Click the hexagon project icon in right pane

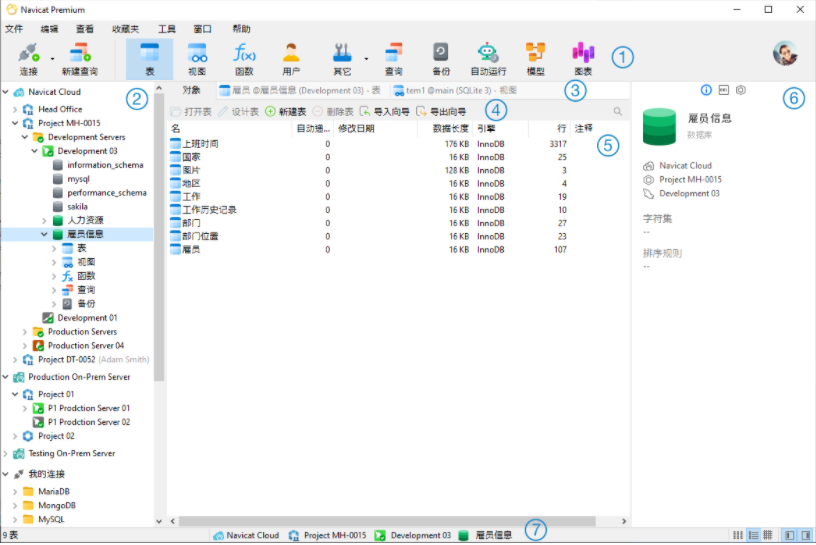(741, 90)
